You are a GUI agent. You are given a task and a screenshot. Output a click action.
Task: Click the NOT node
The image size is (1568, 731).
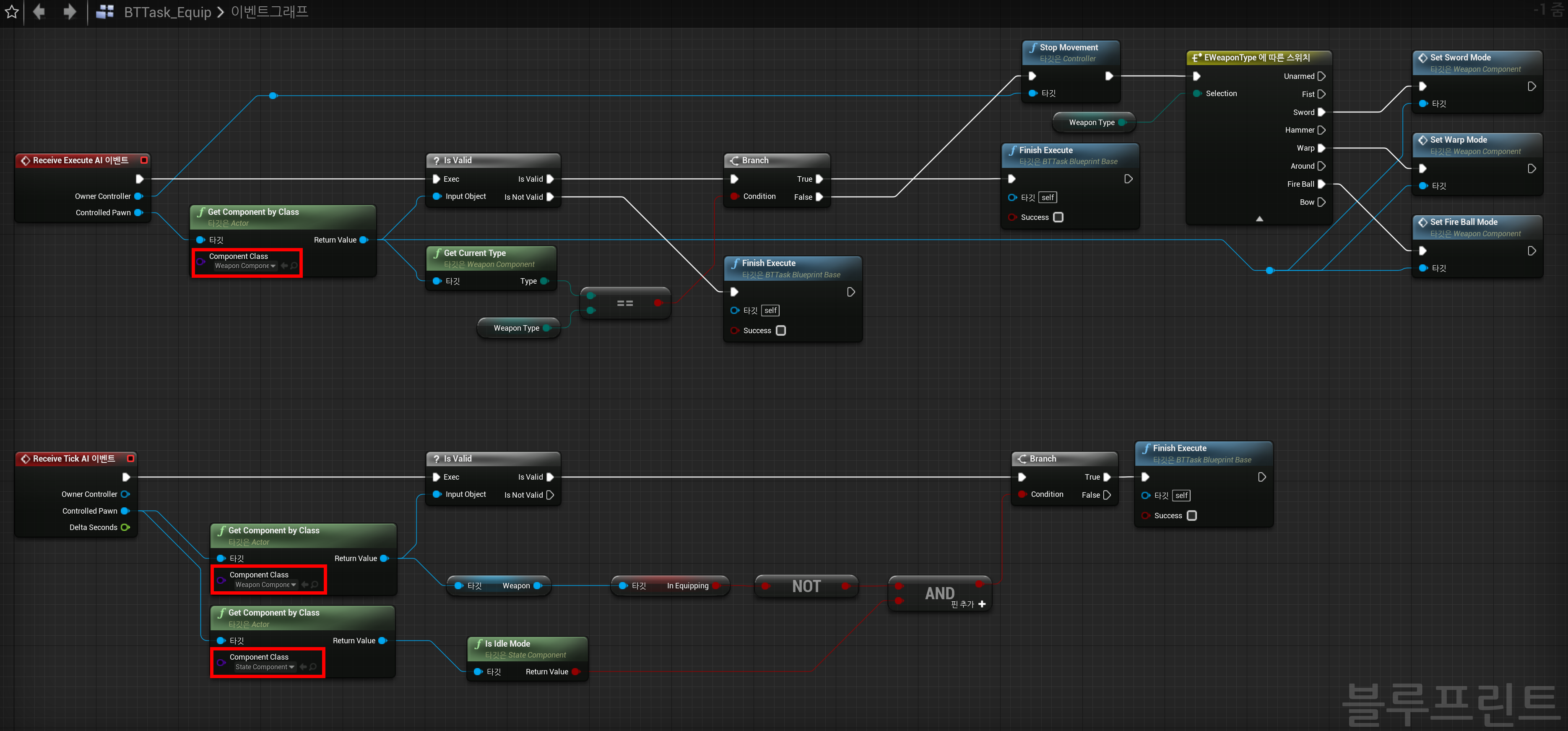[806, 586]
